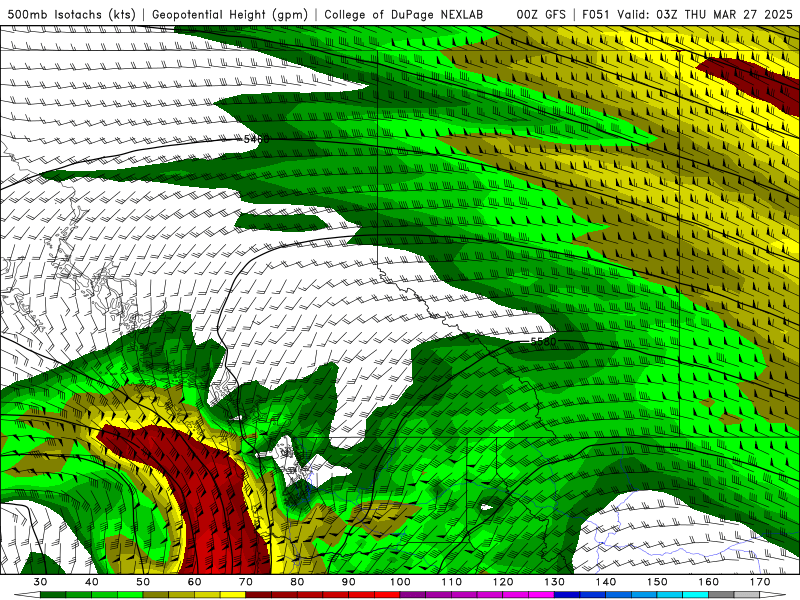Click the 30 value on the color scale
The width and height of the screenshot is (800, 600).
pos(40,582)
